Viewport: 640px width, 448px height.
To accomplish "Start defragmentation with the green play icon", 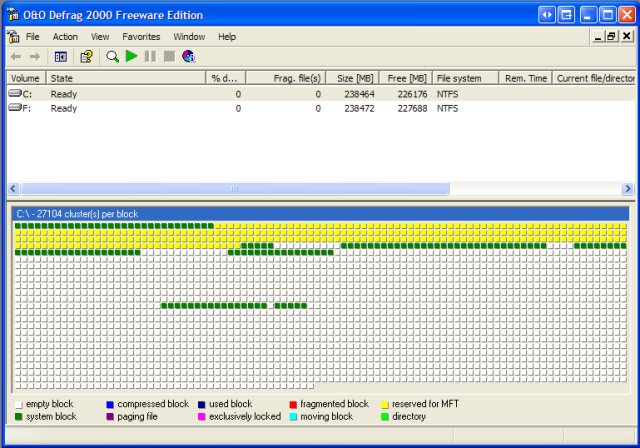I will [131, 57].
